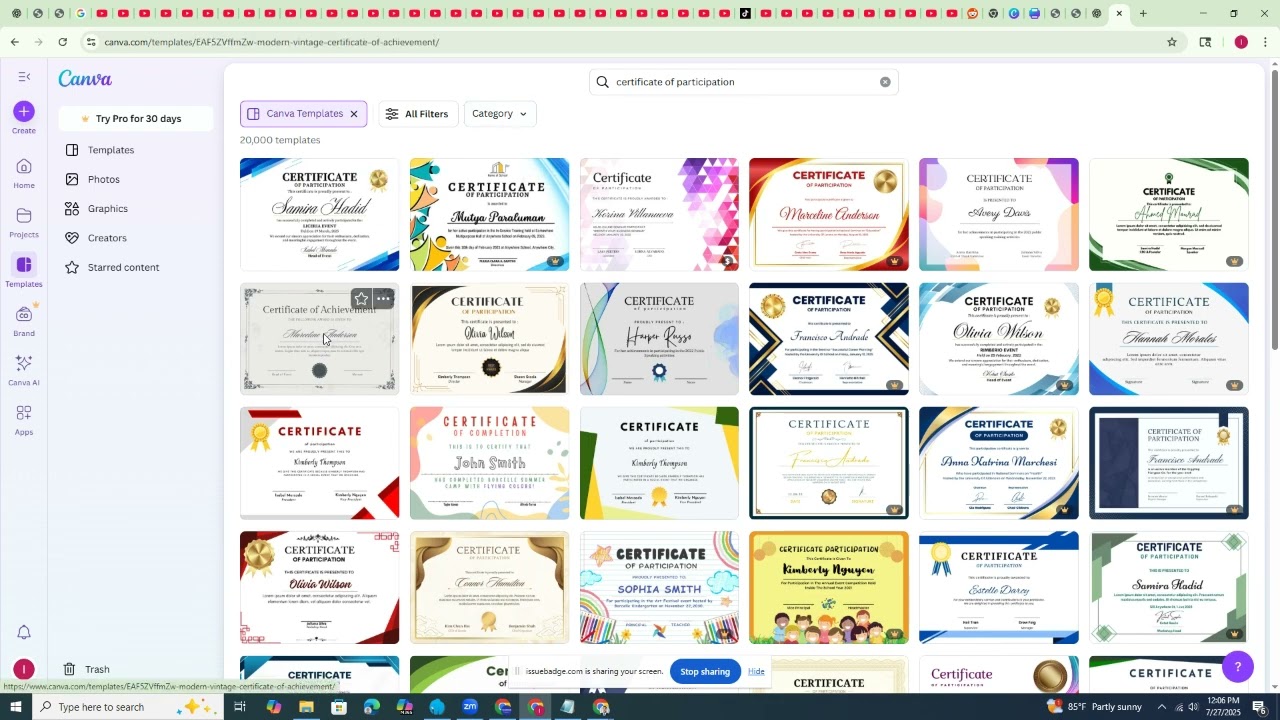Open Samira Hadid blue certificate template
This screenshot has width=1280, height=720.
[x=319, y=215]
